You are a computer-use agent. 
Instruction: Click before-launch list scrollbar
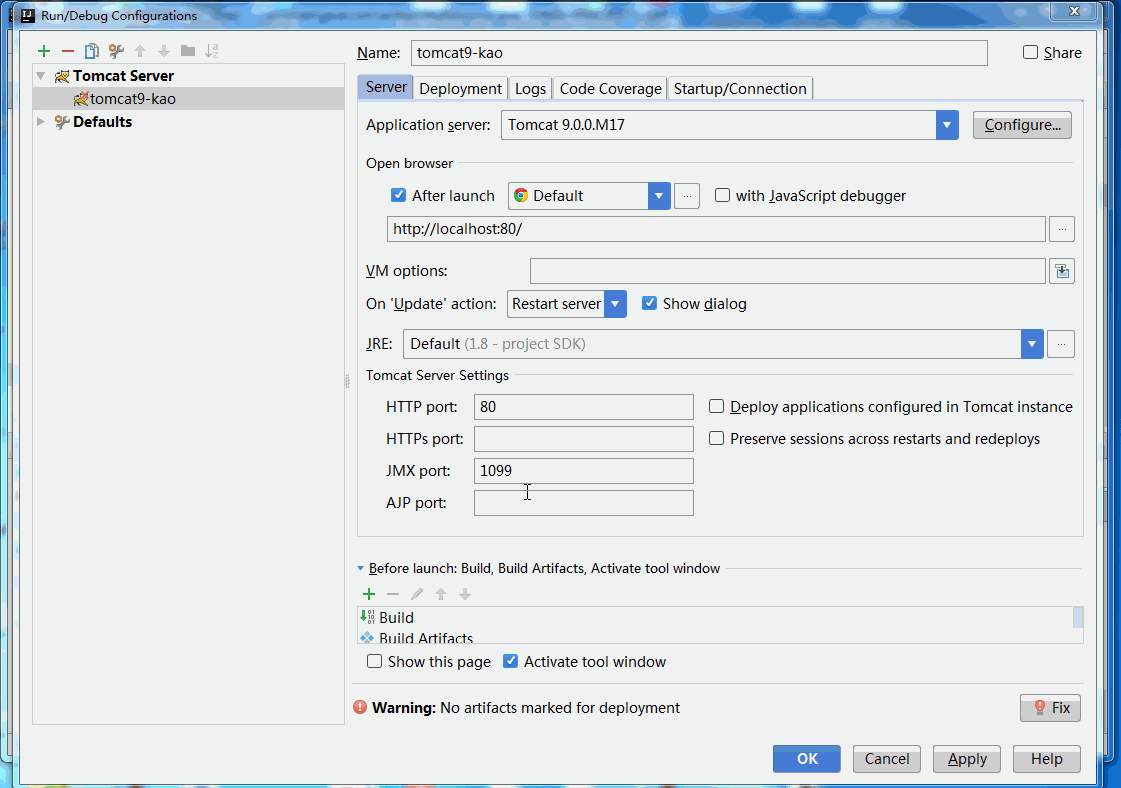[x=1078, y=618]
